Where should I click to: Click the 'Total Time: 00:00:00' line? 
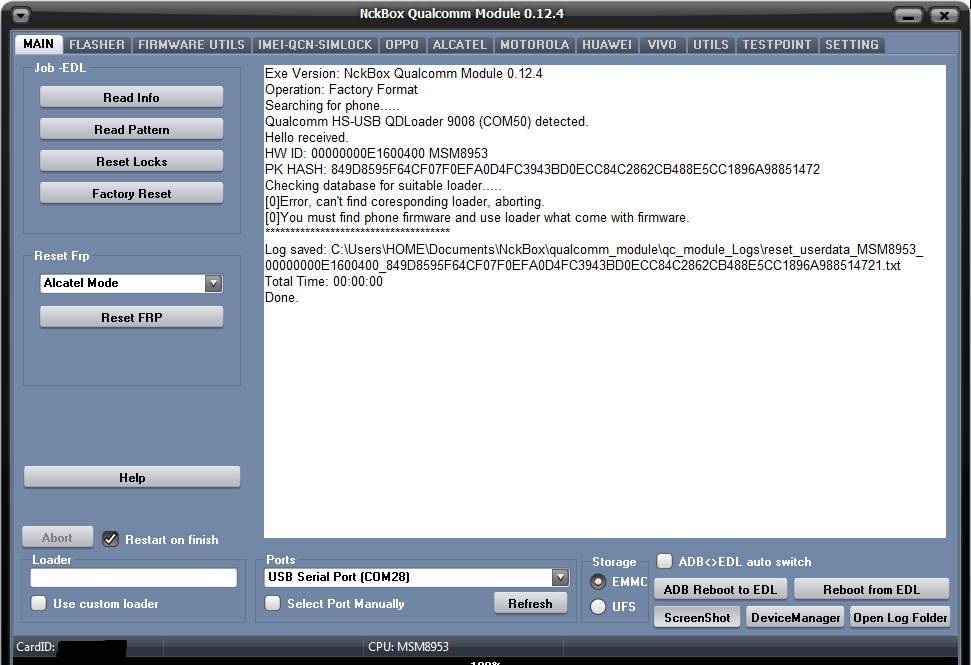pos(324,281)
